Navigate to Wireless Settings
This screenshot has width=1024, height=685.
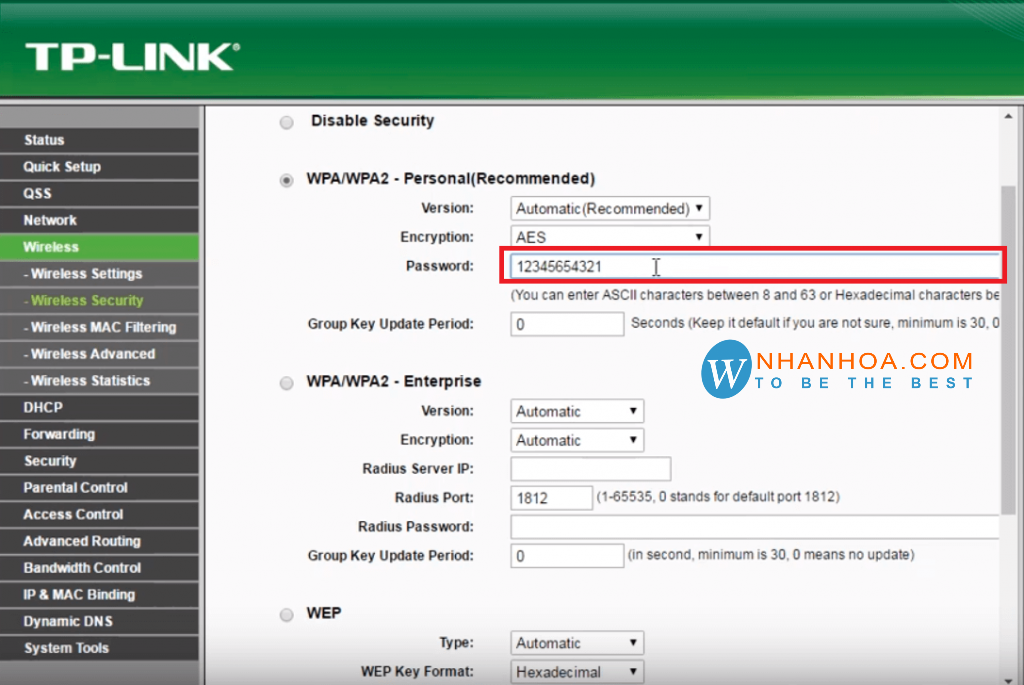tap(83, 273)
